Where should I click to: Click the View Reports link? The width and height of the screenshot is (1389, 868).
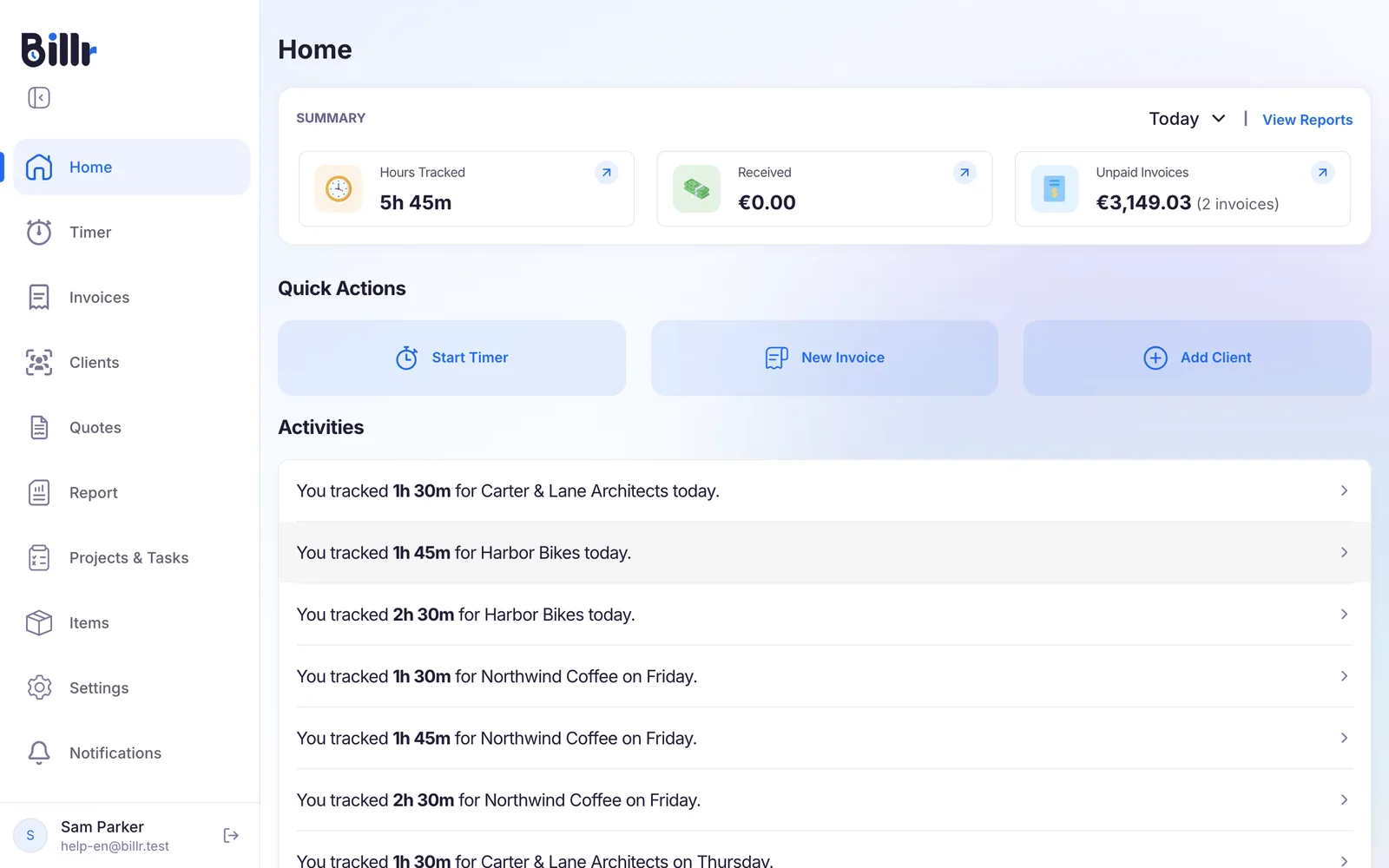click(x=1307, y=120)
